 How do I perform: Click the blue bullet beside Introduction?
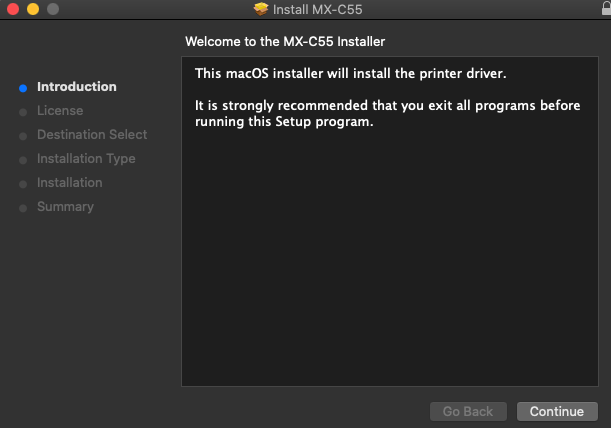[23, 88]
